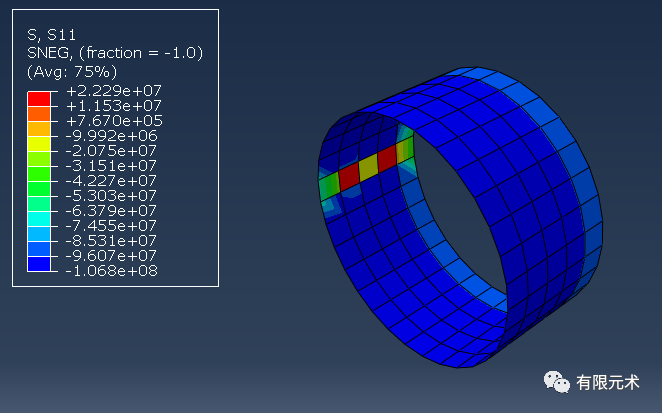Click the legend value -6.379e+07
The image size is (662, 413).
[111, 211]
